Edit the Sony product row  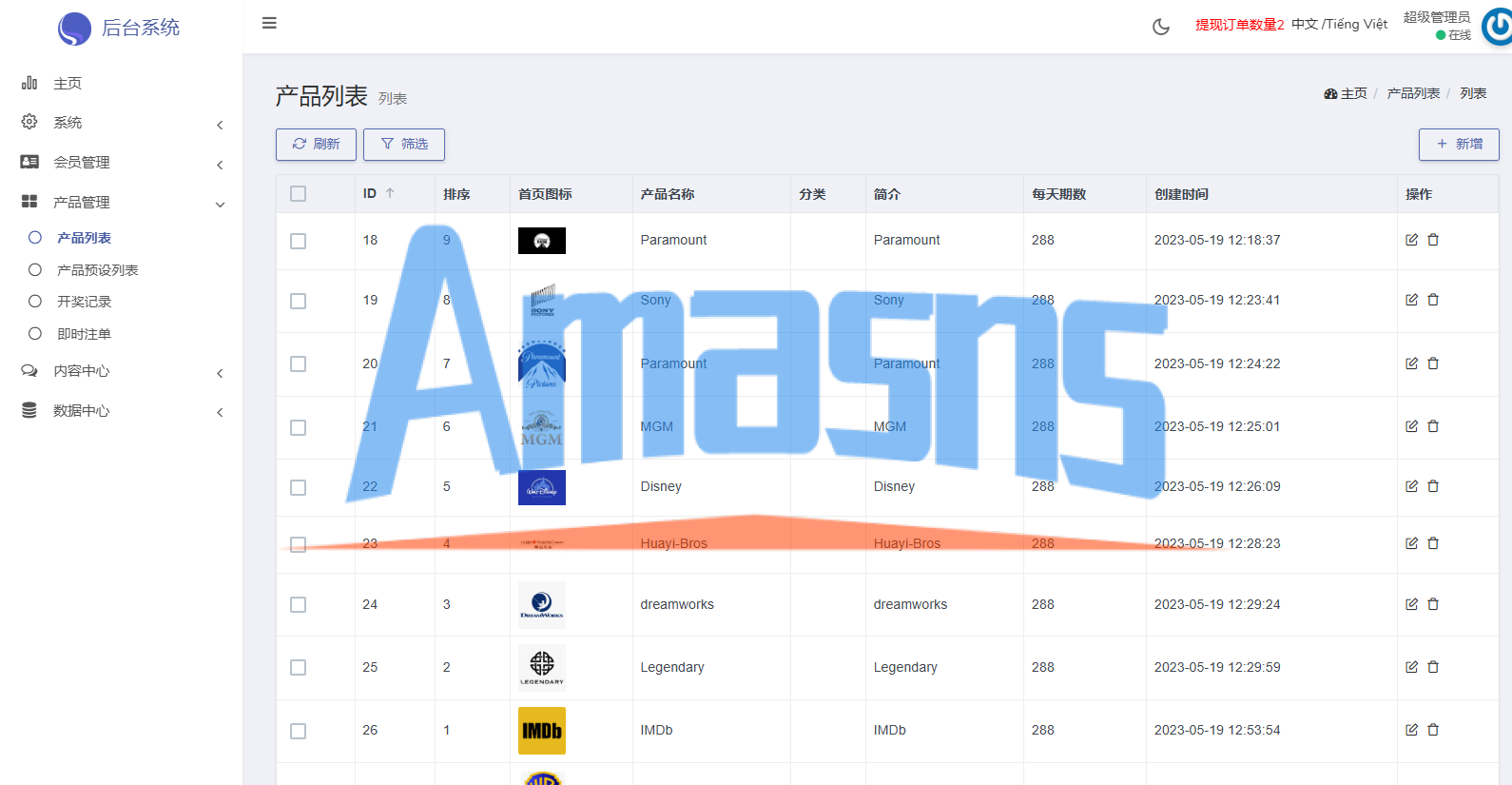pyautogui.click(x=1412, y=300)
